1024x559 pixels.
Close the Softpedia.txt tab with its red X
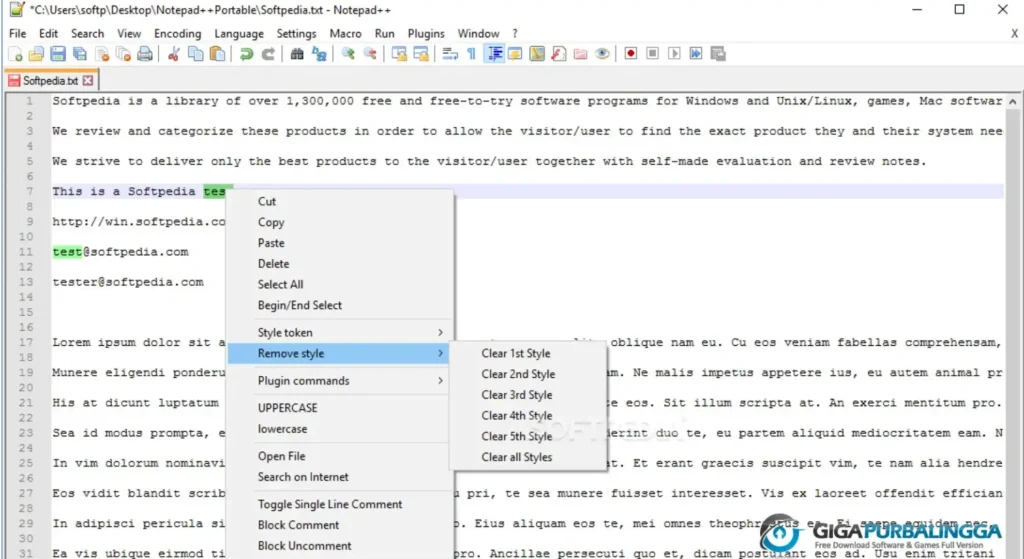tap(88, 80)
